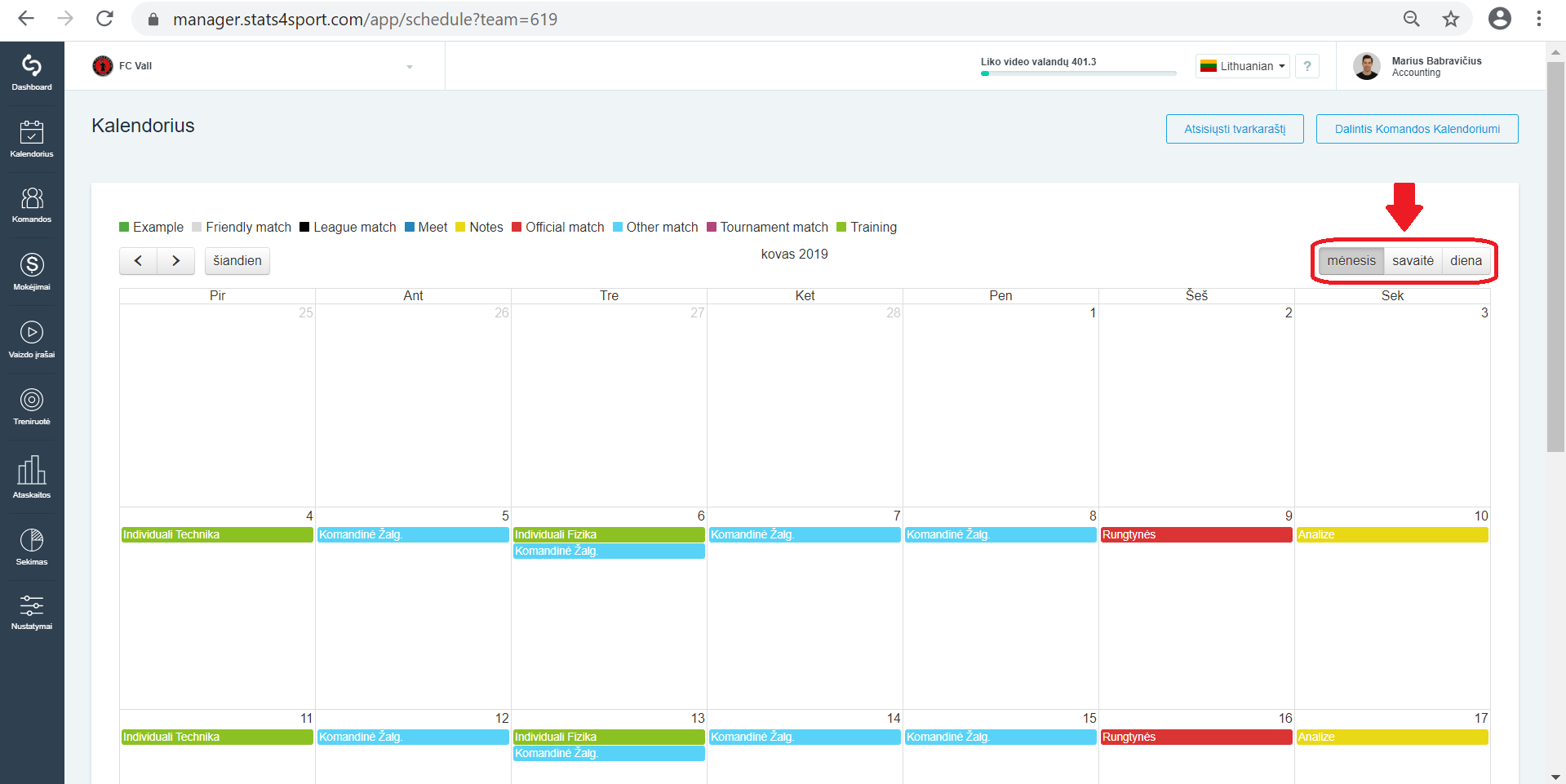Open Ataskaitos reports chart icon

(x=32, y=477)
